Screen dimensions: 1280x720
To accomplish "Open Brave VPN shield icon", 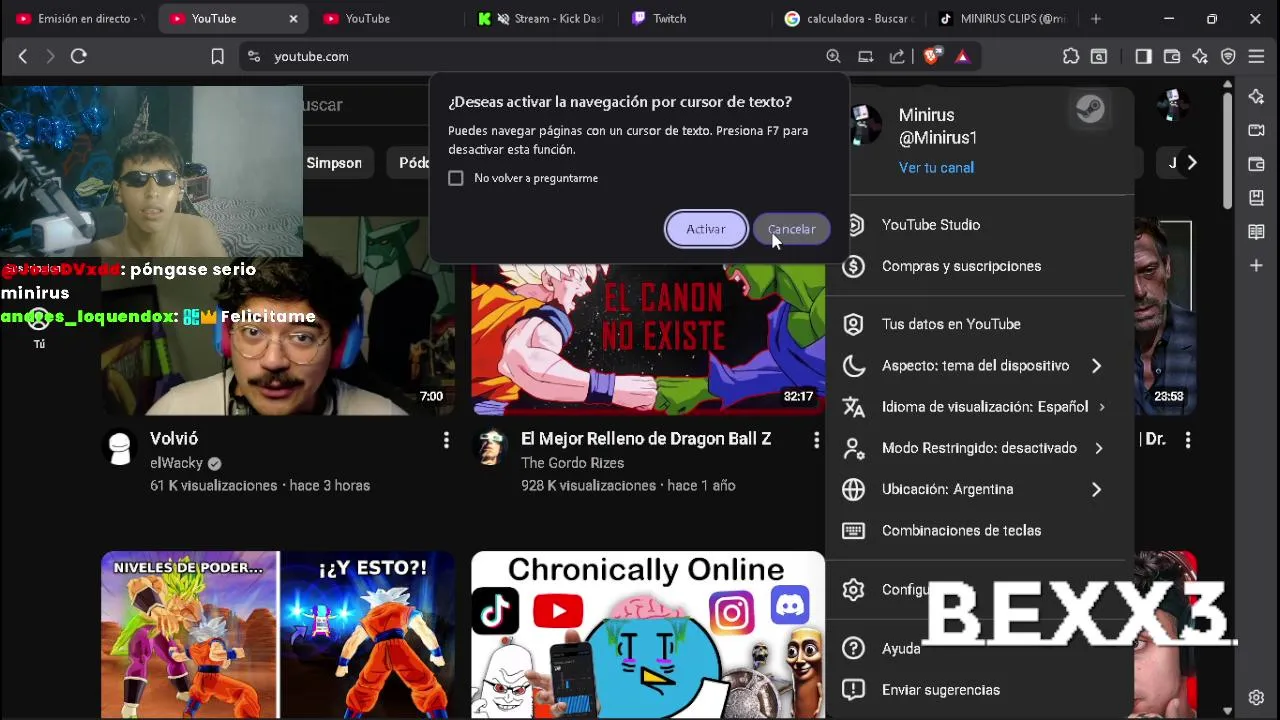I will pos(1228,57).
